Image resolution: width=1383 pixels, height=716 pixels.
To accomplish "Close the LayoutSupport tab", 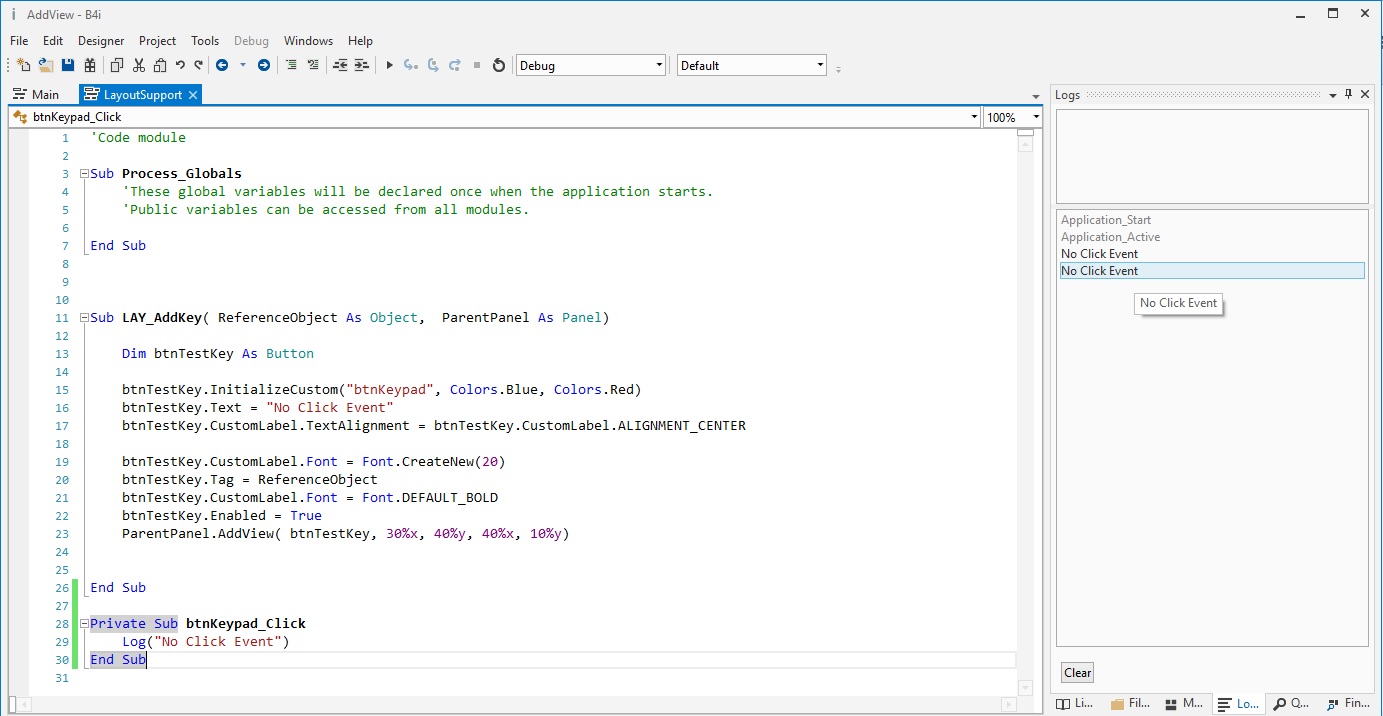I will (193, 94).
